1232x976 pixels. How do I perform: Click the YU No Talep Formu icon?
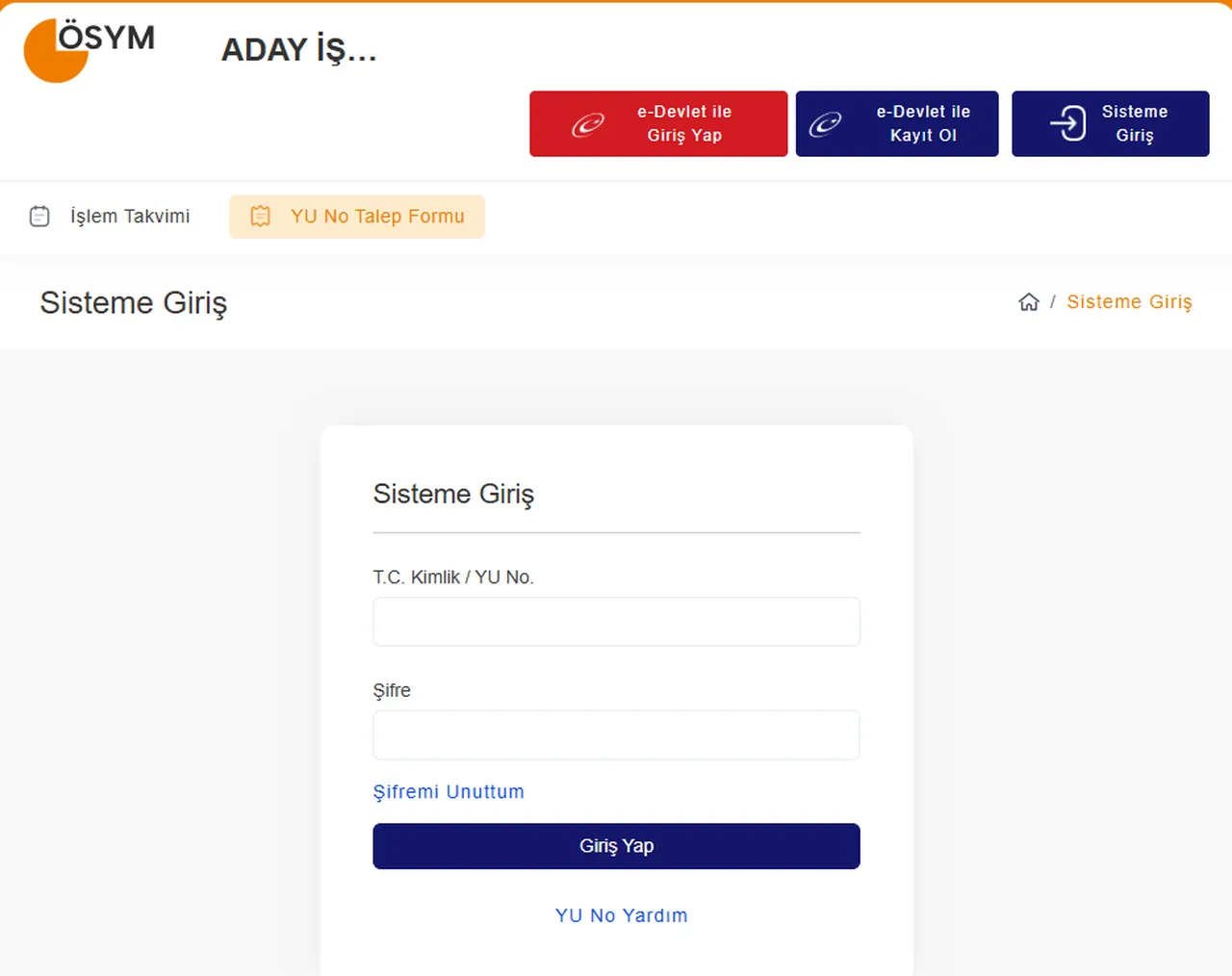point(260,217)
